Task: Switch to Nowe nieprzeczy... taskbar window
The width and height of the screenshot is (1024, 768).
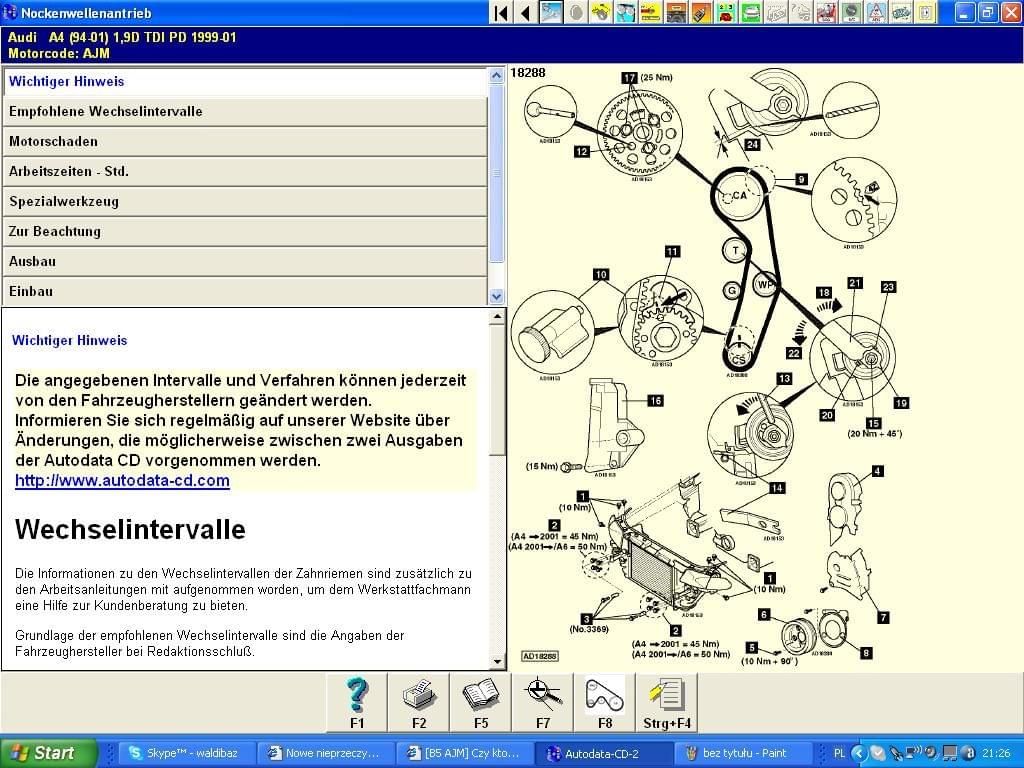Action: [325, 753]
